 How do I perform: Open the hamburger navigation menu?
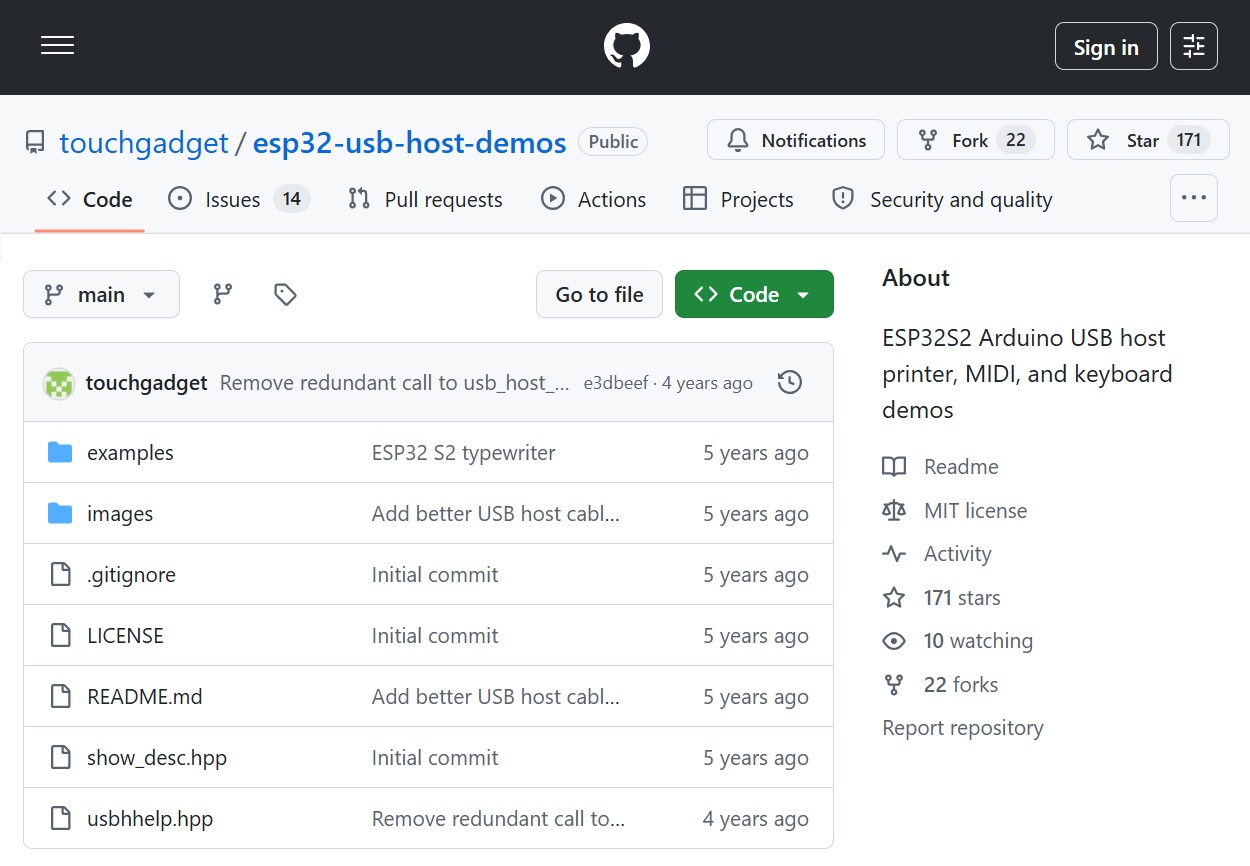point(57,46)
